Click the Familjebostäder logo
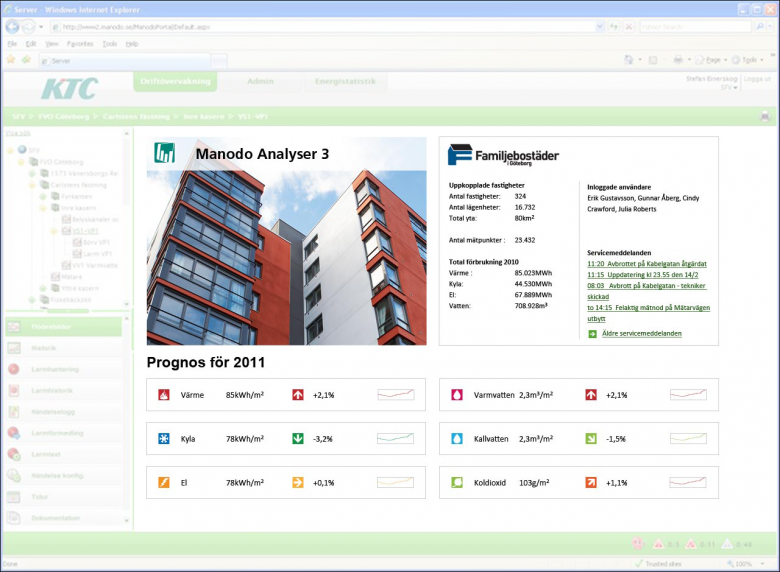Image resolution: width=780 pixels, height=572 pixels. [503, 155]
